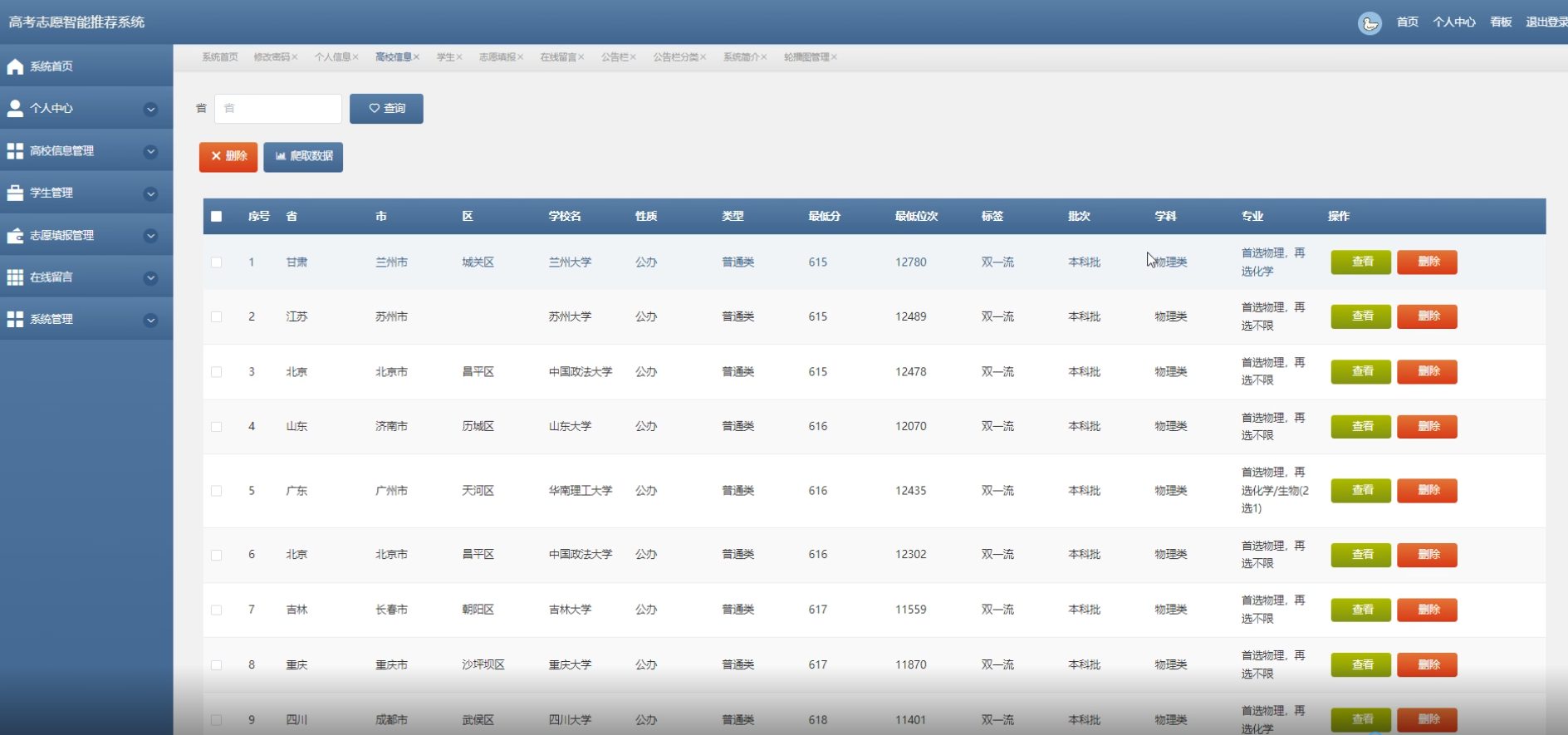Image resolution: width=1568 pixels, height=735 pixels.
Task: Click 删除 for 华南理工大学 row
Action: (1427, 491)
